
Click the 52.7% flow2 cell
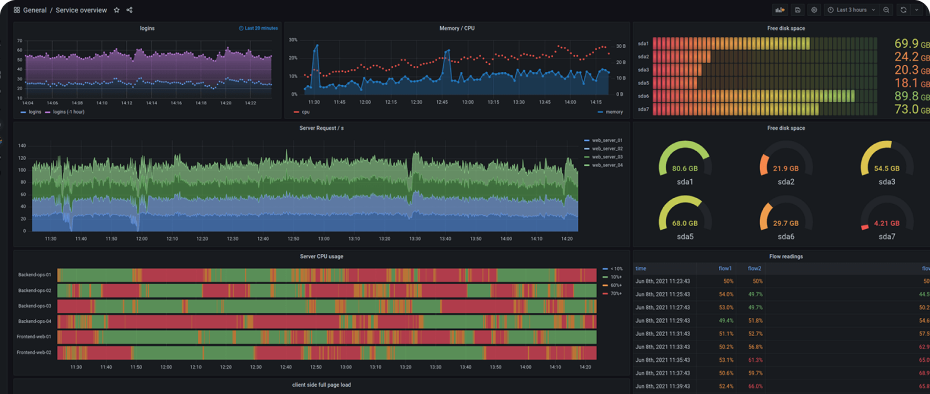(x=755, y=333)
